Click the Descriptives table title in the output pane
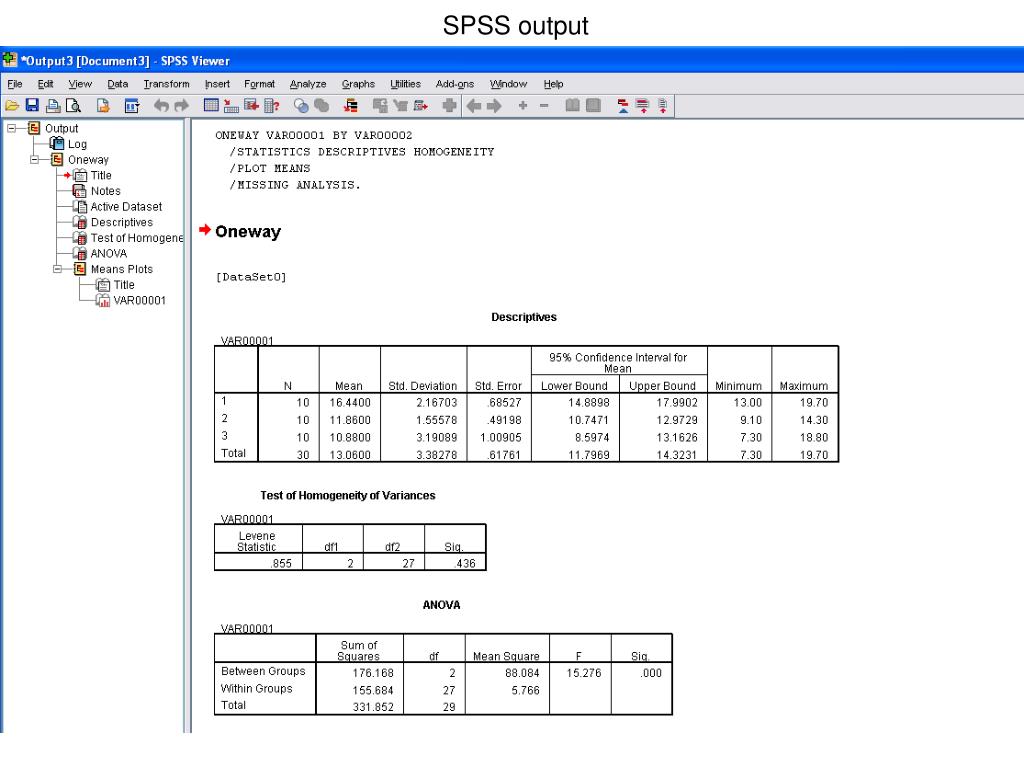Image resolution: width=1024 pixels, height=768 pixels. 524,317
